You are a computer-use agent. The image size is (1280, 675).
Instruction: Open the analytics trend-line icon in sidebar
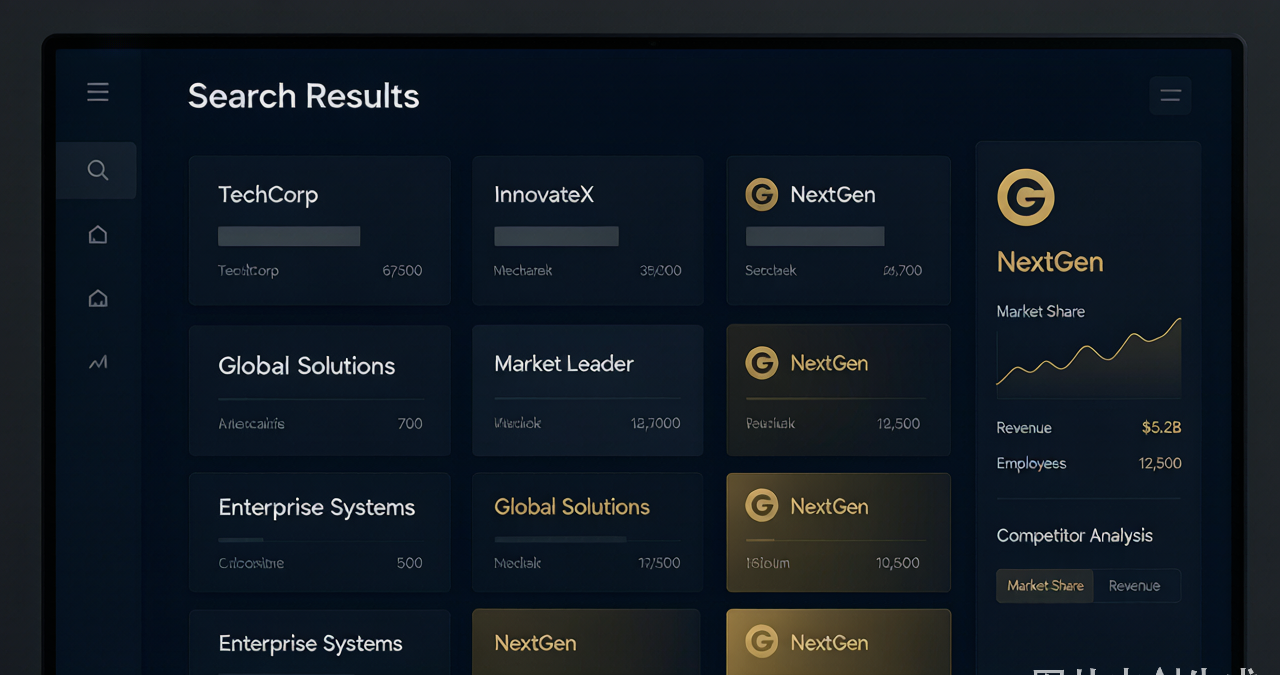pyautogui.click(x=98, y=363)
